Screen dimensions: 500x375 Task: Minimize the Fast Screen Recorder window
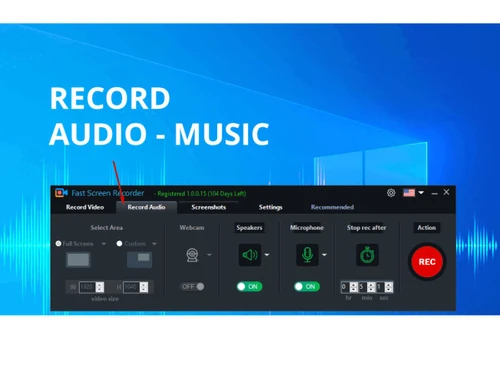434,193
